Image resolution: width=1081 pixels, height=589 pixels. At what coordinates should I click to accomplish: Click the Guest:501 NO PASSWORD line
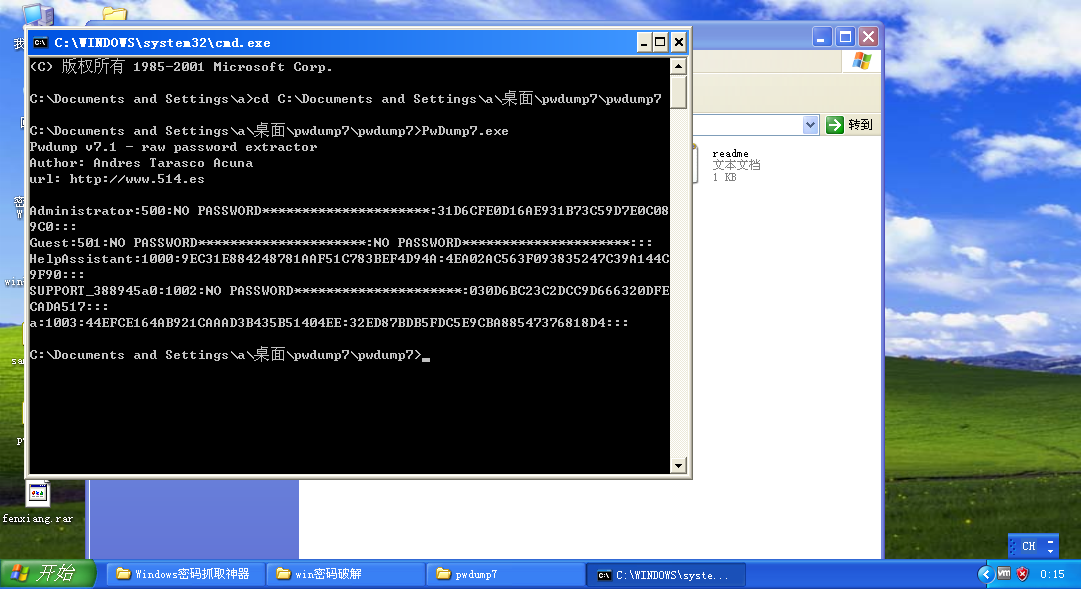click(x=341, y=243)
